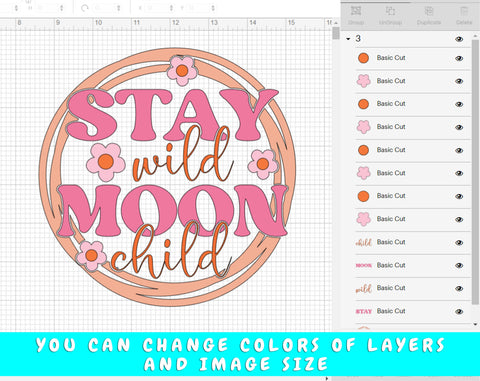This screenshot has height=381, width=480.
Task: Select the child layer thumbnail
Action: pyautogui.click(x=363, y=242)
